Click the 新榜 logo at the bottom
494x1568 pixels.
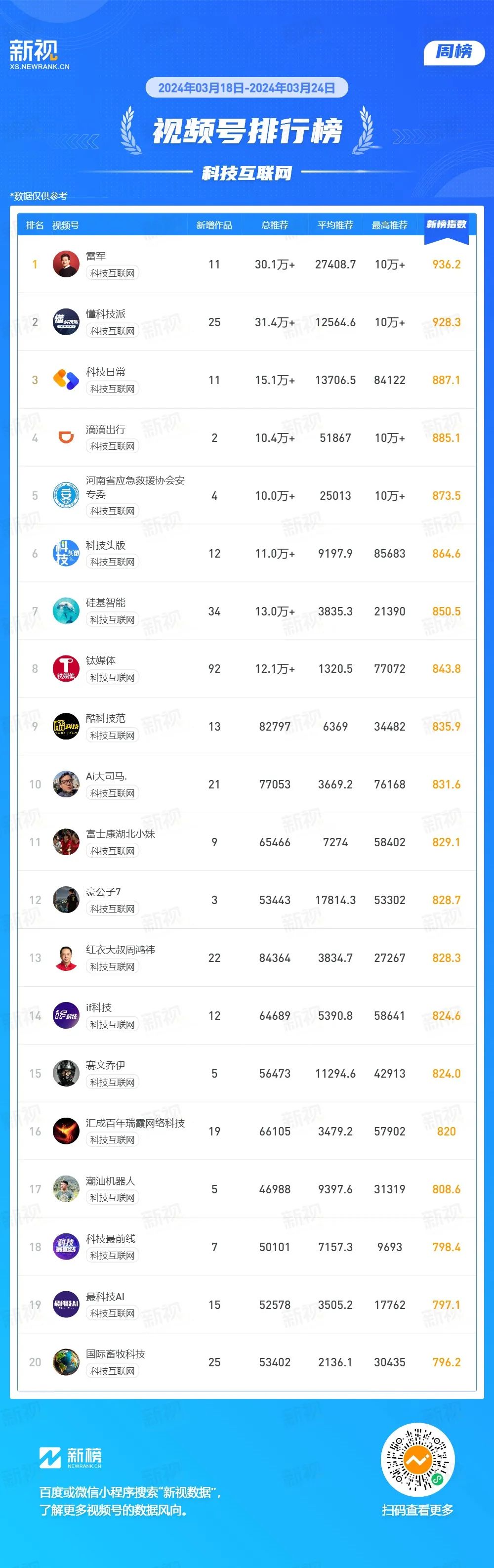coord(71,1457)
